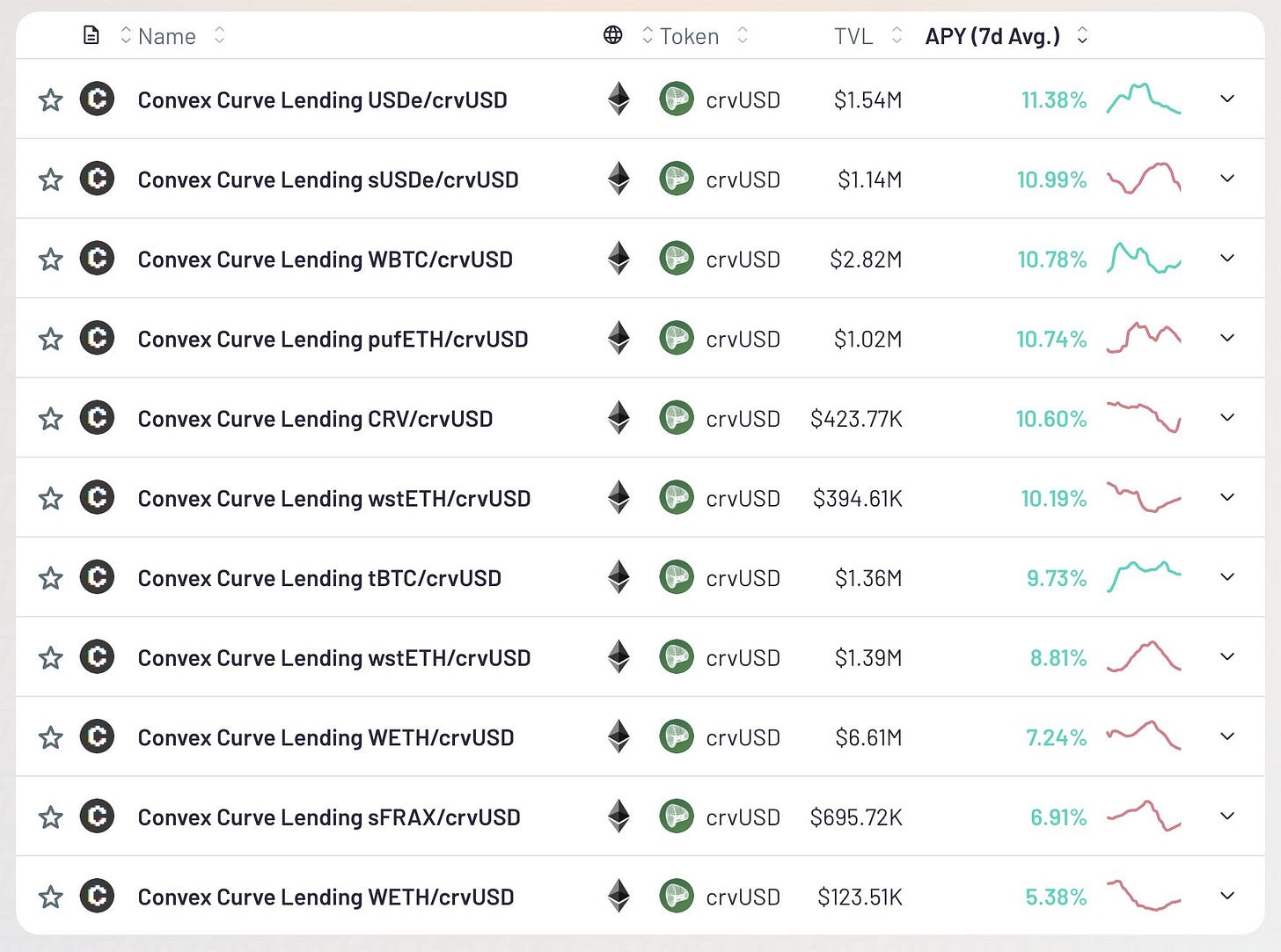Click the $2.82M TVL value
The height and width of the screenshot is (952, 1281).
click(x=866, y=260)
